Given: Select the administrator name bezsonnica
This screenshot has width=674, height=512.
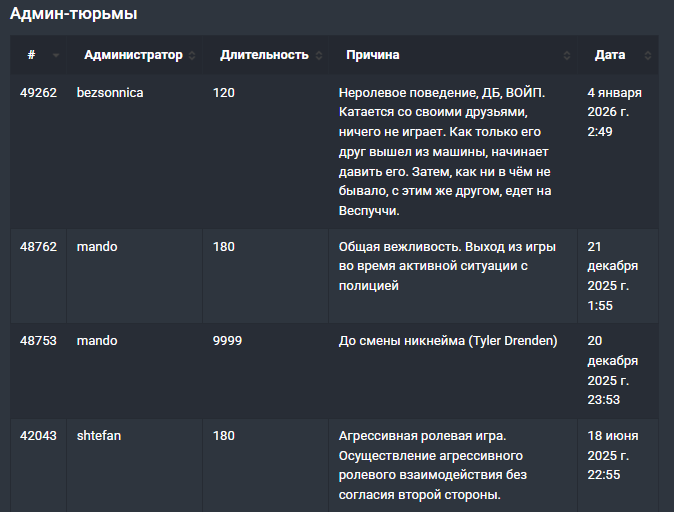Looking at the screenshot, I should click(110, 93).
